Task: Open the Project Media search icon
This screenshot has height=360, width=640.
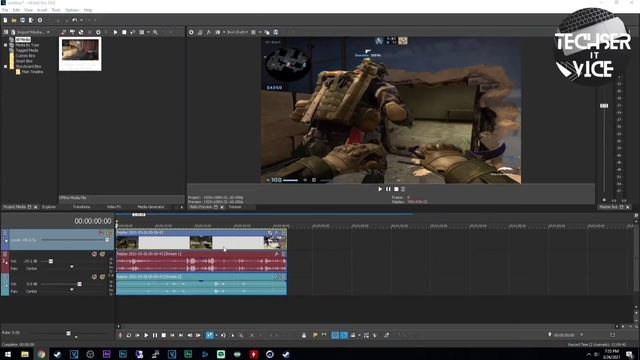Action: tap(156, 32)
